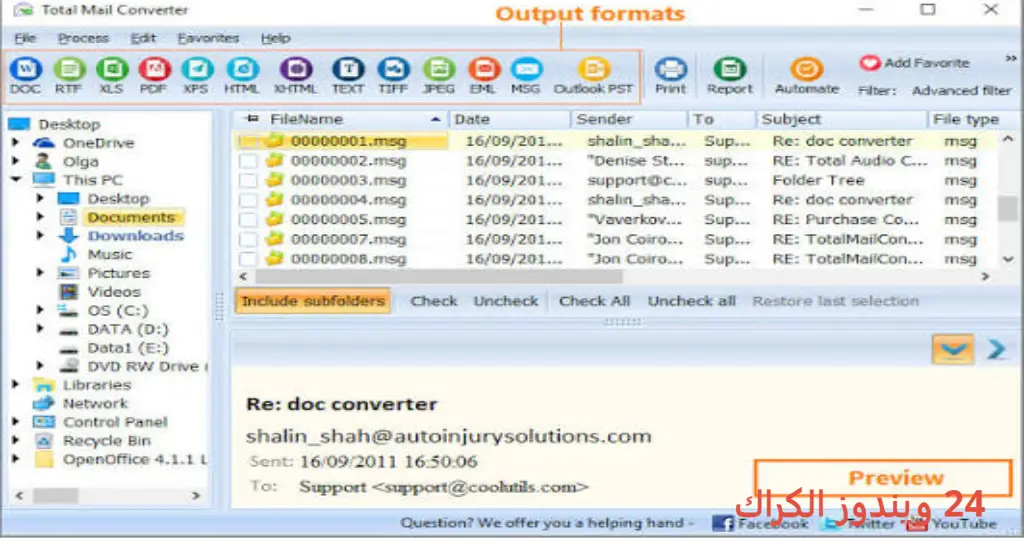1024x538 pixels.
Task: Convert to TIFF format
Action: 393,76
